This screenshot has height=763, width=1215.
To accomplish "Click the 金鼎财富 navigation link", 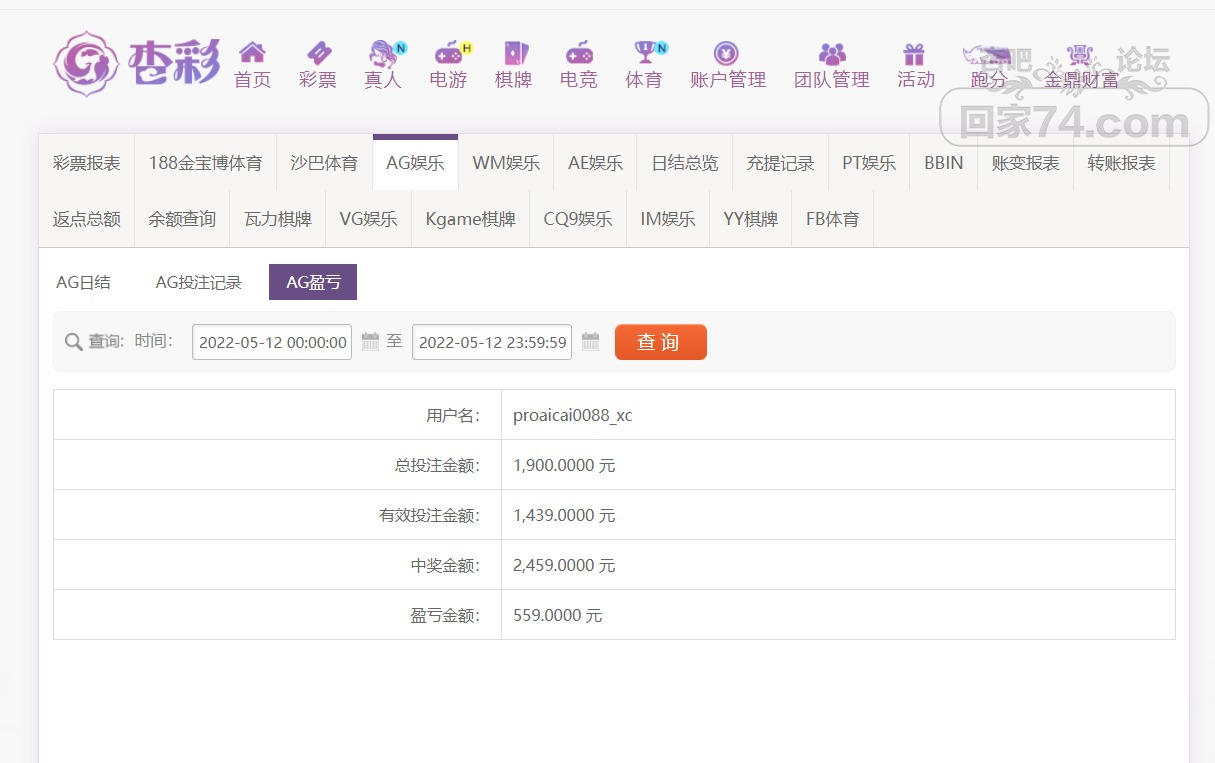I will coord(1082,79).
